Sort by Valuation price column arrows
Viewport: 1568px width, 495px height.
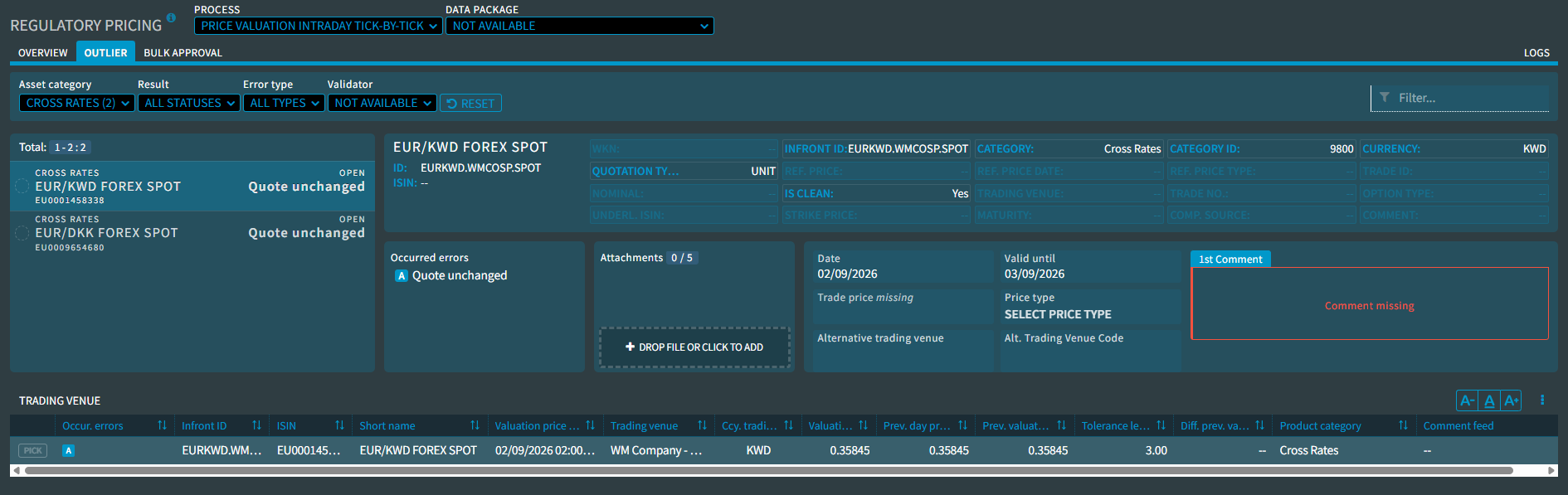(590, 425)
